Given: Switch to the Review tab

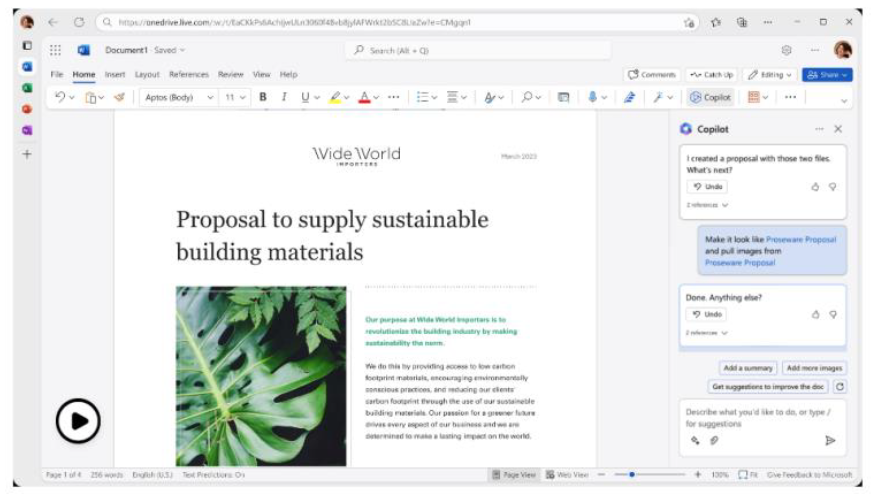Looking at the screenshot, I should coord(230,74).
